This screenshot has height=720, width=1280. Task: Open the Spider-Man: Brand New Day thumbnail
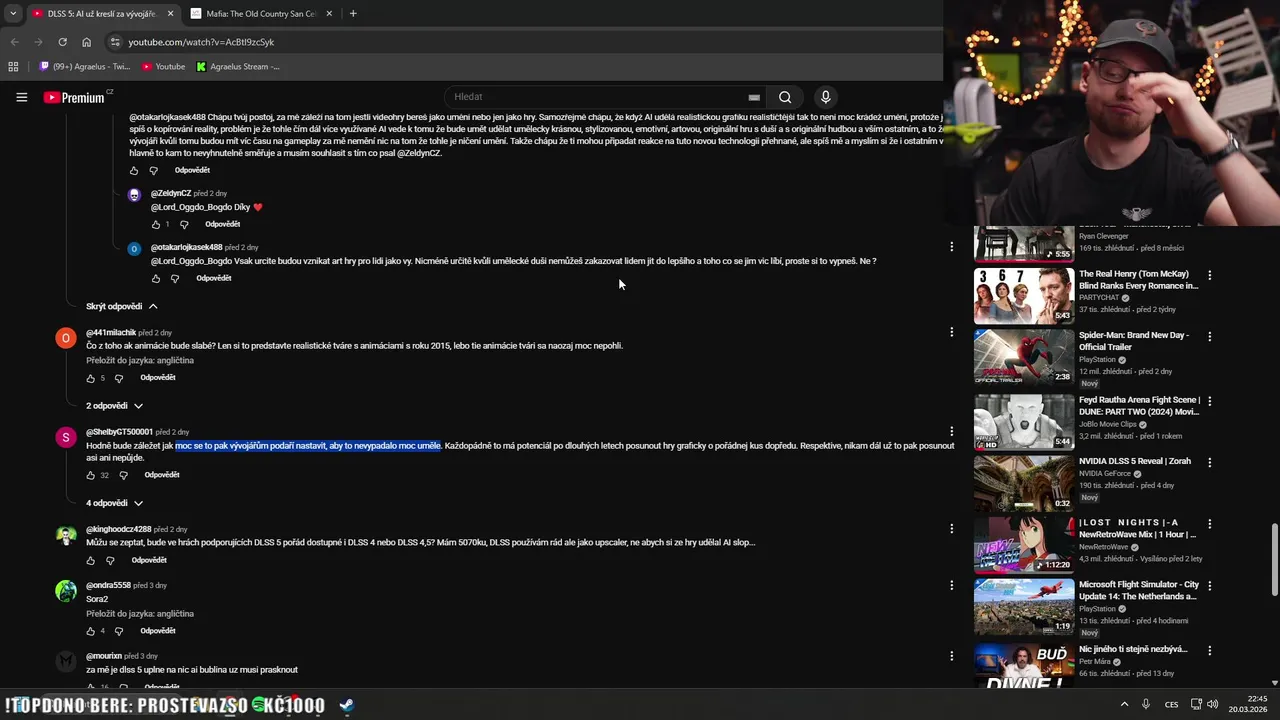click(x=1023, y=357)
